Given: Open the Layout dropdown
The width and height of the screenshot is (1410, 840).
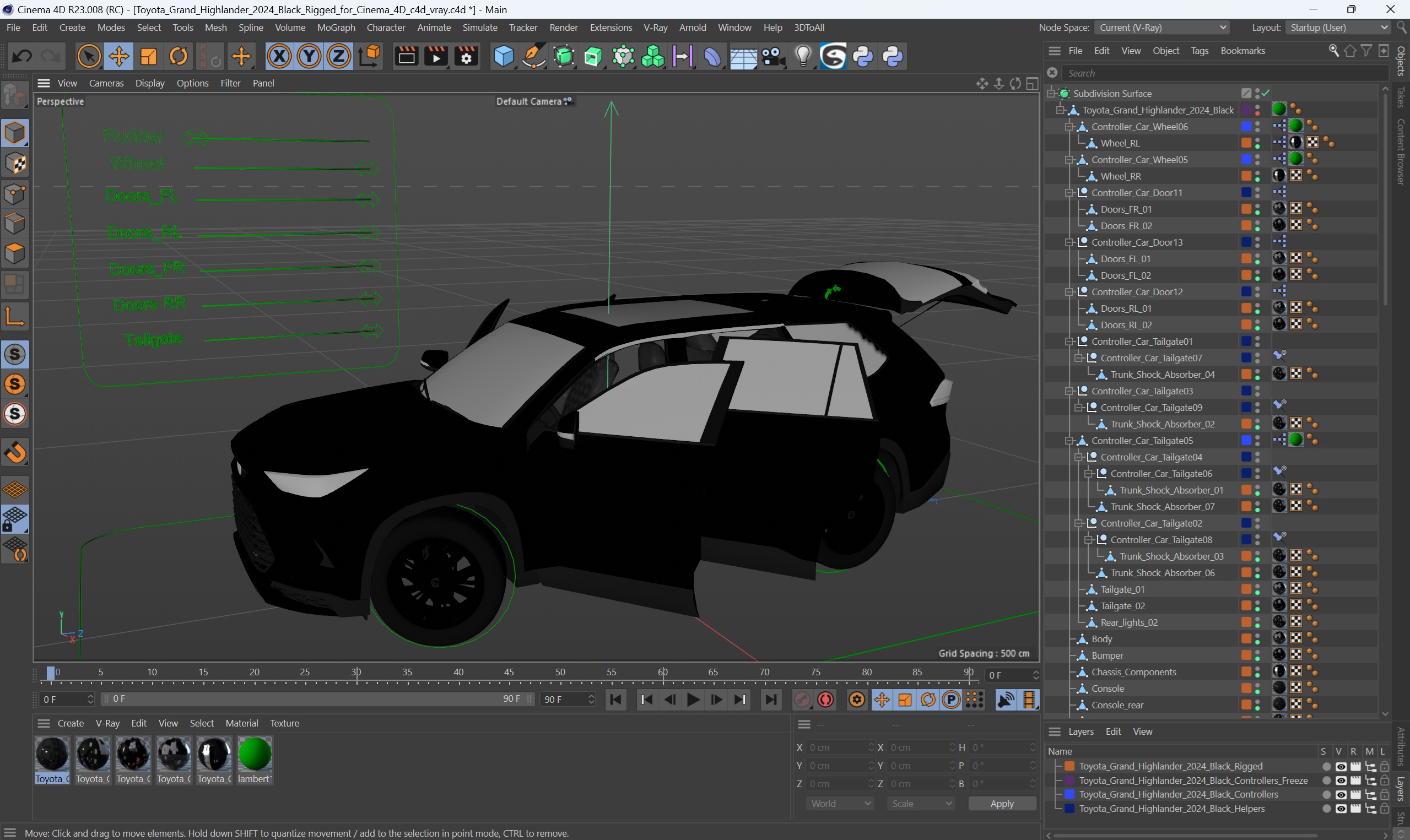Looking at the screenshot, I should click(1337, 27).
